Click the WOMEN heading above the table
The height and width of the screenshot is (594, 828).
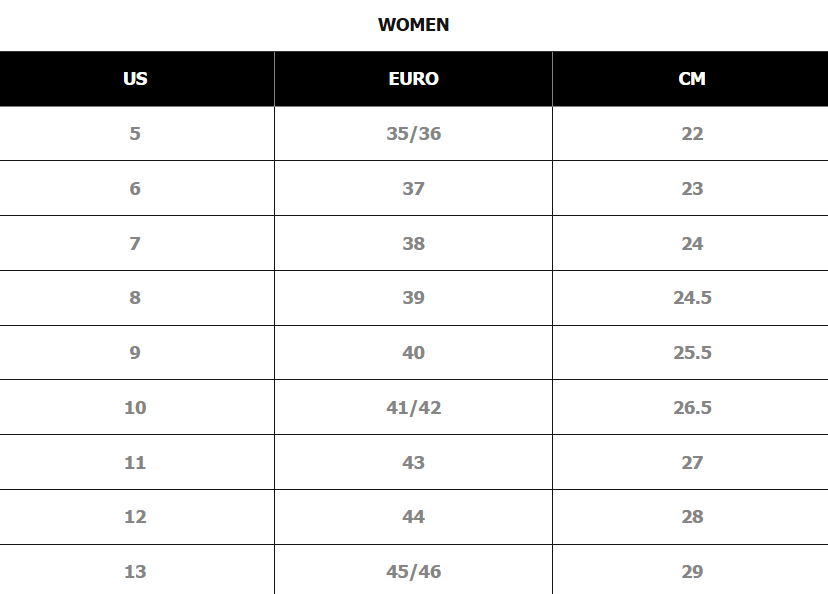click(413, 25)
